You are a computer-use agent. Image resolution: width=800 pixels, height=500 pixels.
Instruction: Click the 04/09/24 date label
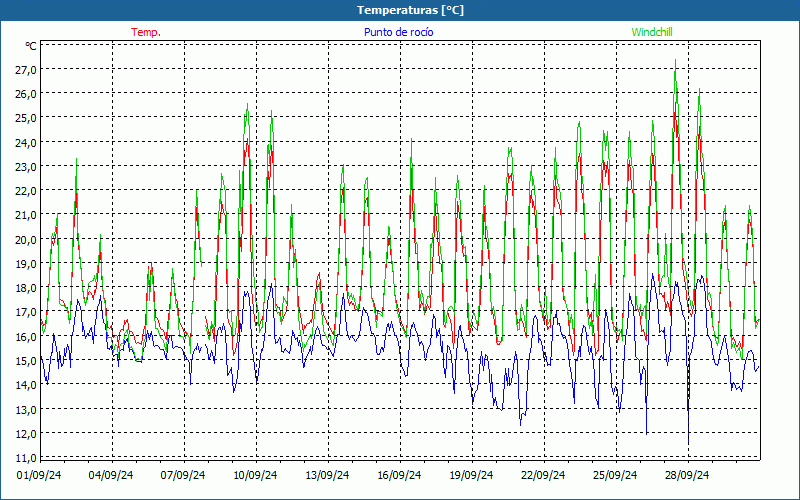[x=111, y=475]
